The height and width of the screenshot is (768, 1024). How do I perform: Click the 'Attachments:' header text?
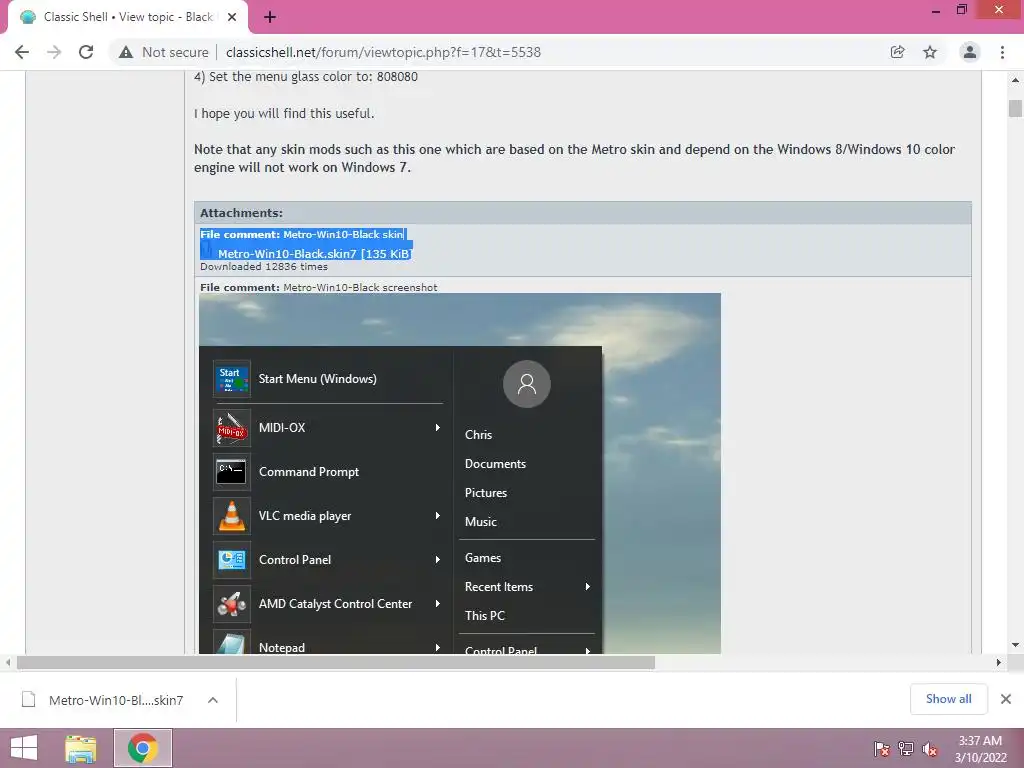(241, 213)
